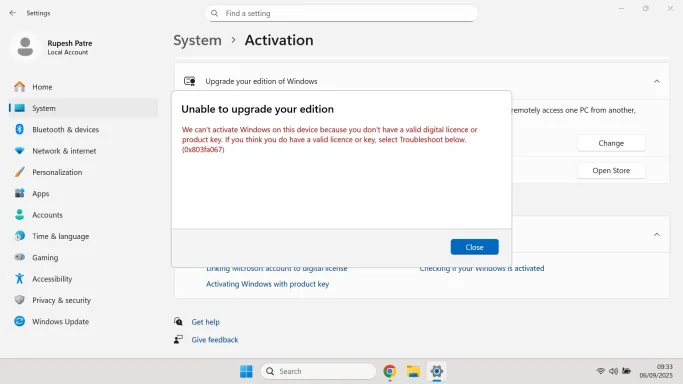The image size is (683, 384).
Task: Select System in the sidebar
Action: click(x=83, y=108)
